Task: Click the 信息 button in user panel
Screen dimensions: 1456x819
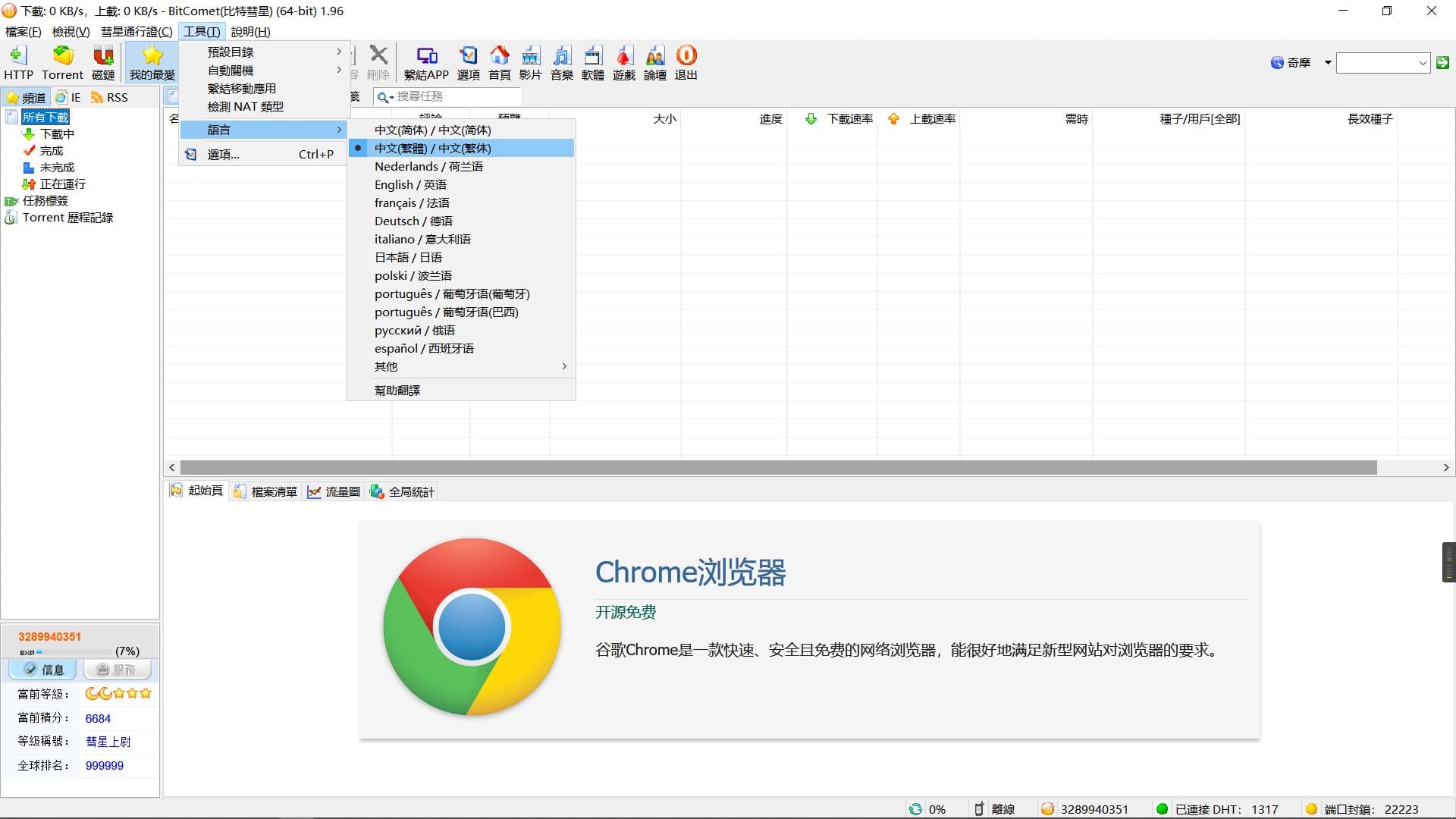Action: tap(43, 670)
